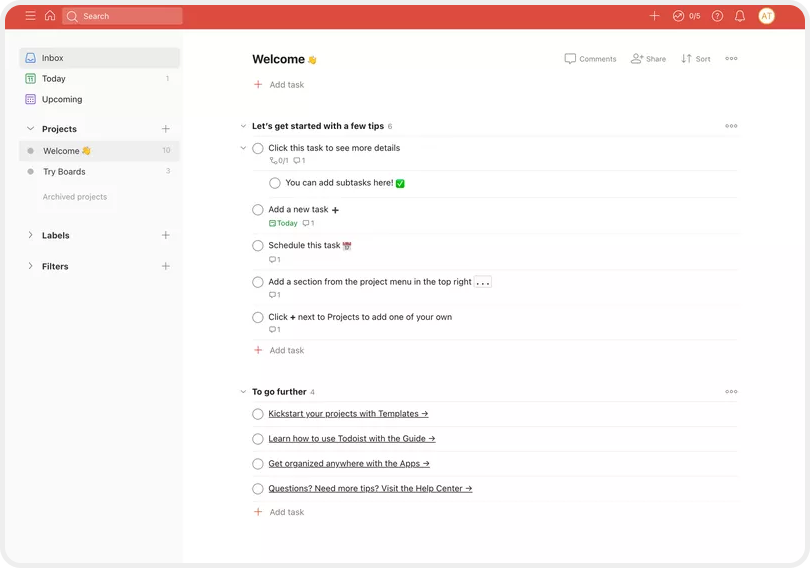Open 'Kickstart your projects with Templates' link

click(348, 414)
